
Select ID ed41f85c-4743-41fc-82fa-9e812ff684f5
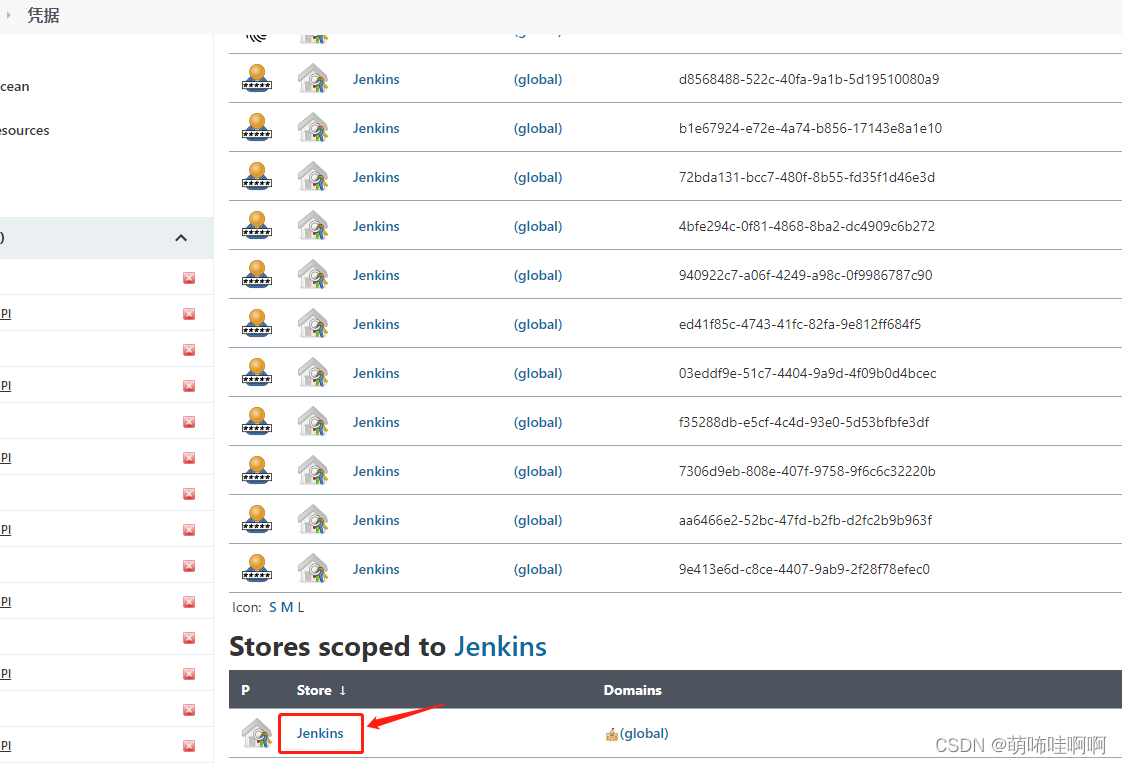pyautogui.click(x=799, y=324)
